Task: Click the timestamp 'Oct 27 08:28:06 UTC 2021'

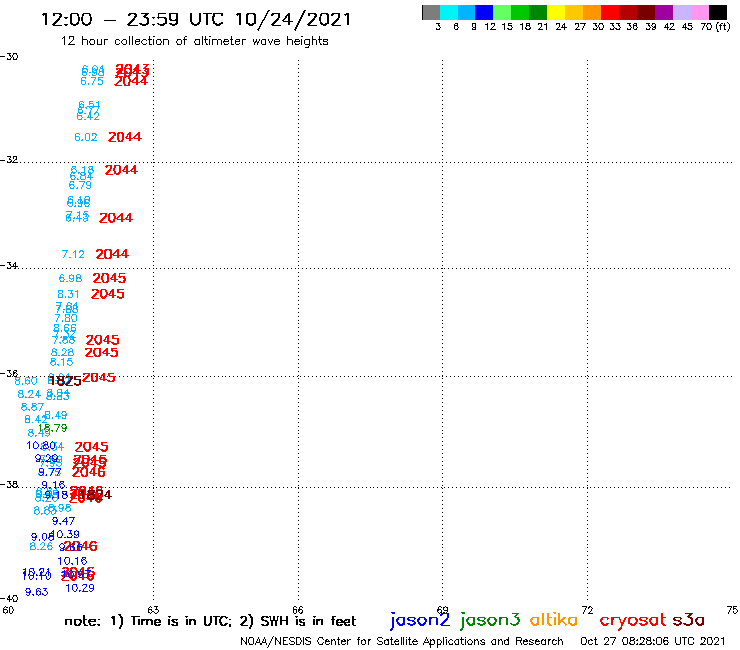Action: (653, 642)
